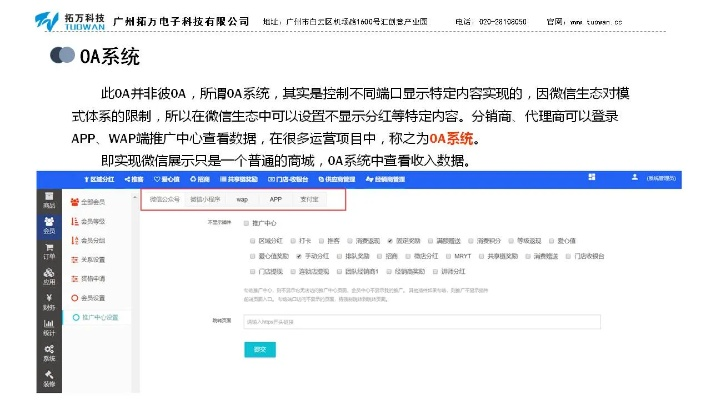Enable the 区域分红 checkbox

(x=250, y=241)
